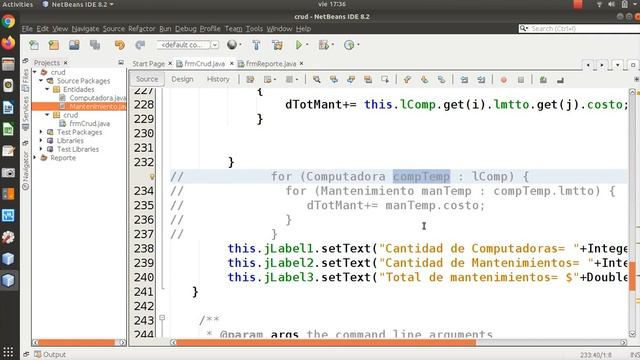
Task: Click the Undo arrow icon
Action: (120, 45)
